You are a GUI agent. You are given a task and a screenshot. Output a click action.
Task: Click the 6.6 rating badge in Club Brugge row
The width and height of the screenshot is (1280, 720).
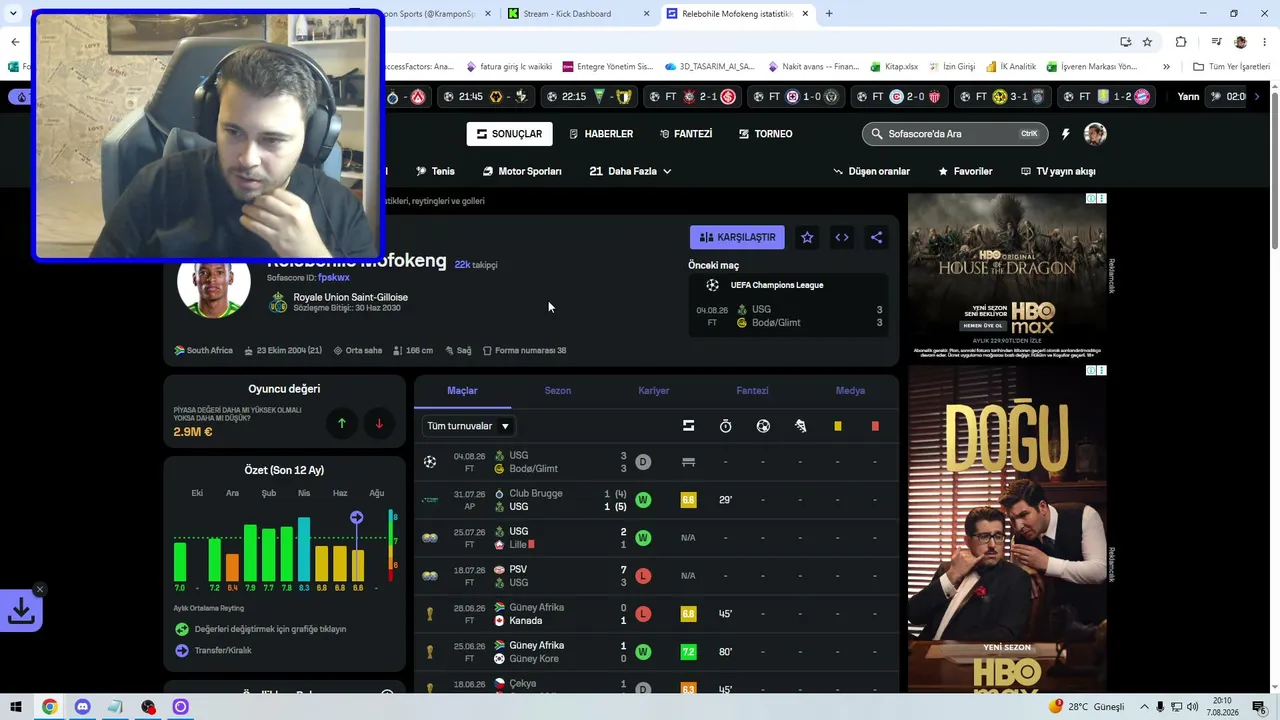[688, 500]
